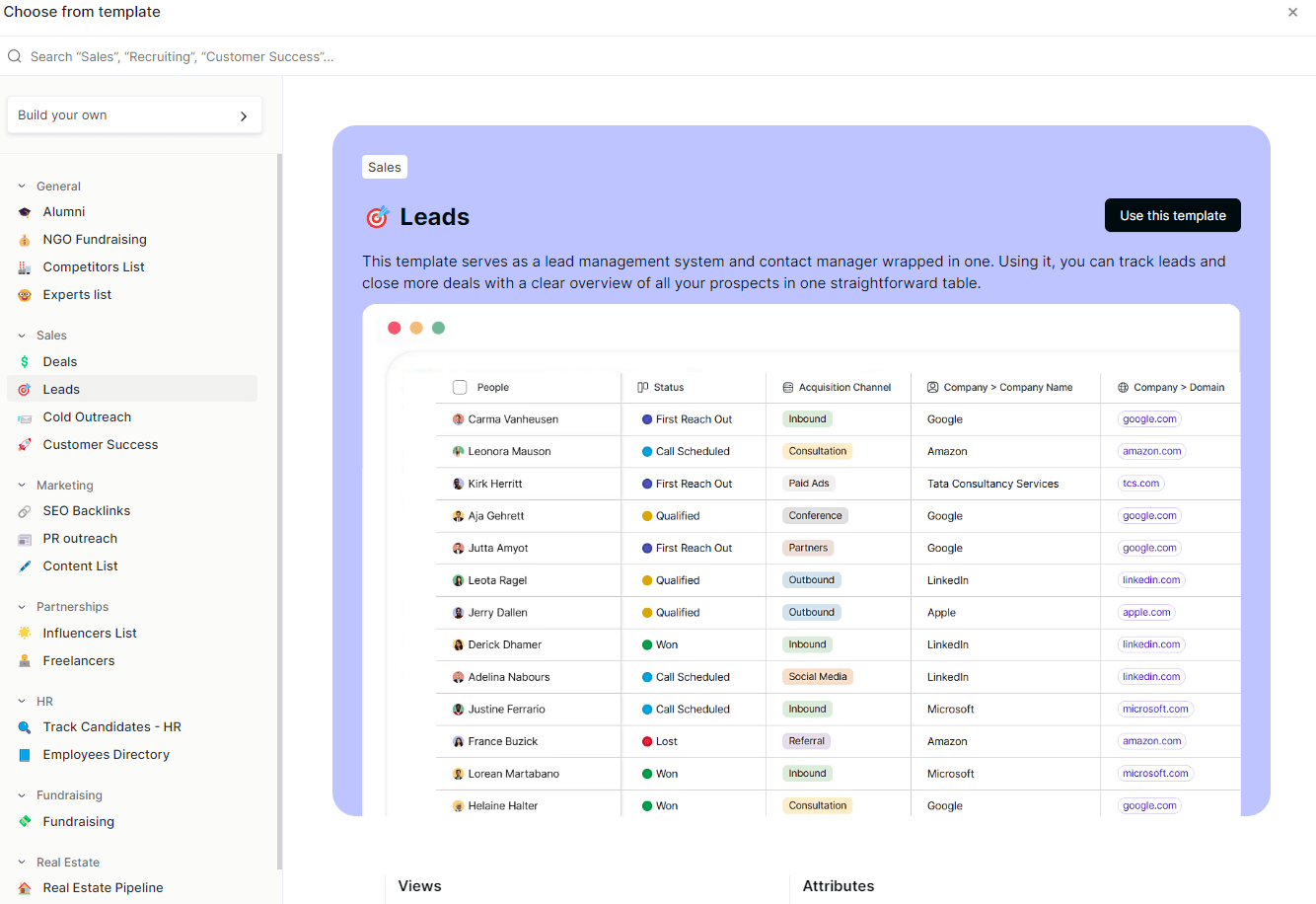1316x904 pixels.
Task: Open the google.com domain link
Action: 1149,418
